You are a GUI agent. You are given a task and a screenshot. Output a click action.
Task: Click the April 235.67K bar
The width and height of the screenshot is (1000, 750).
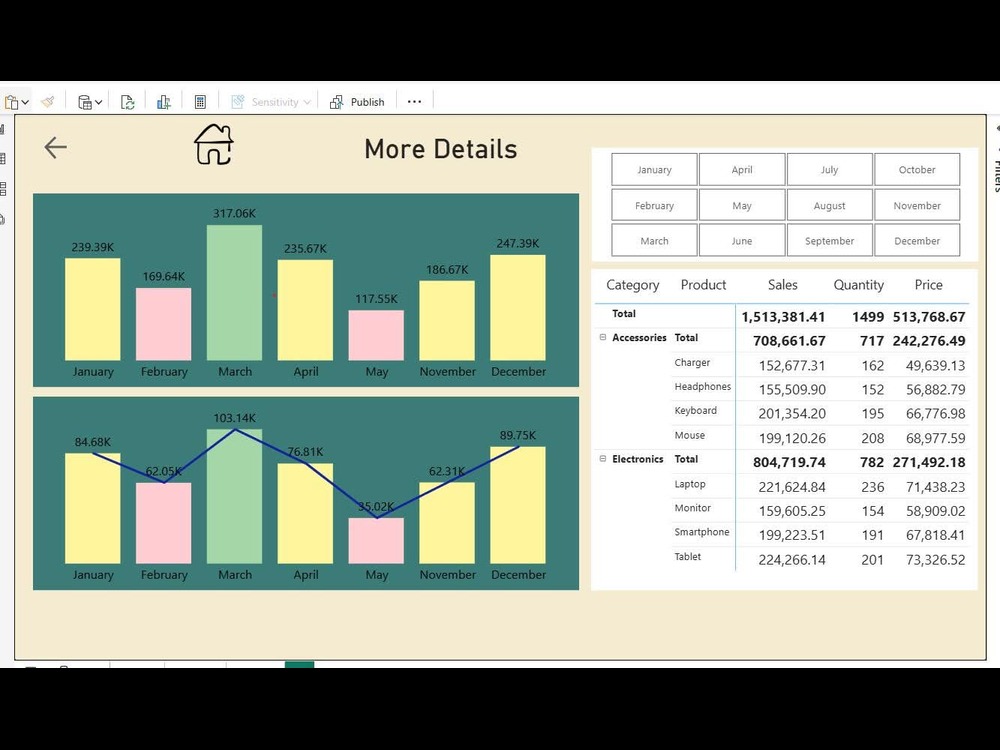click(305, 310)
